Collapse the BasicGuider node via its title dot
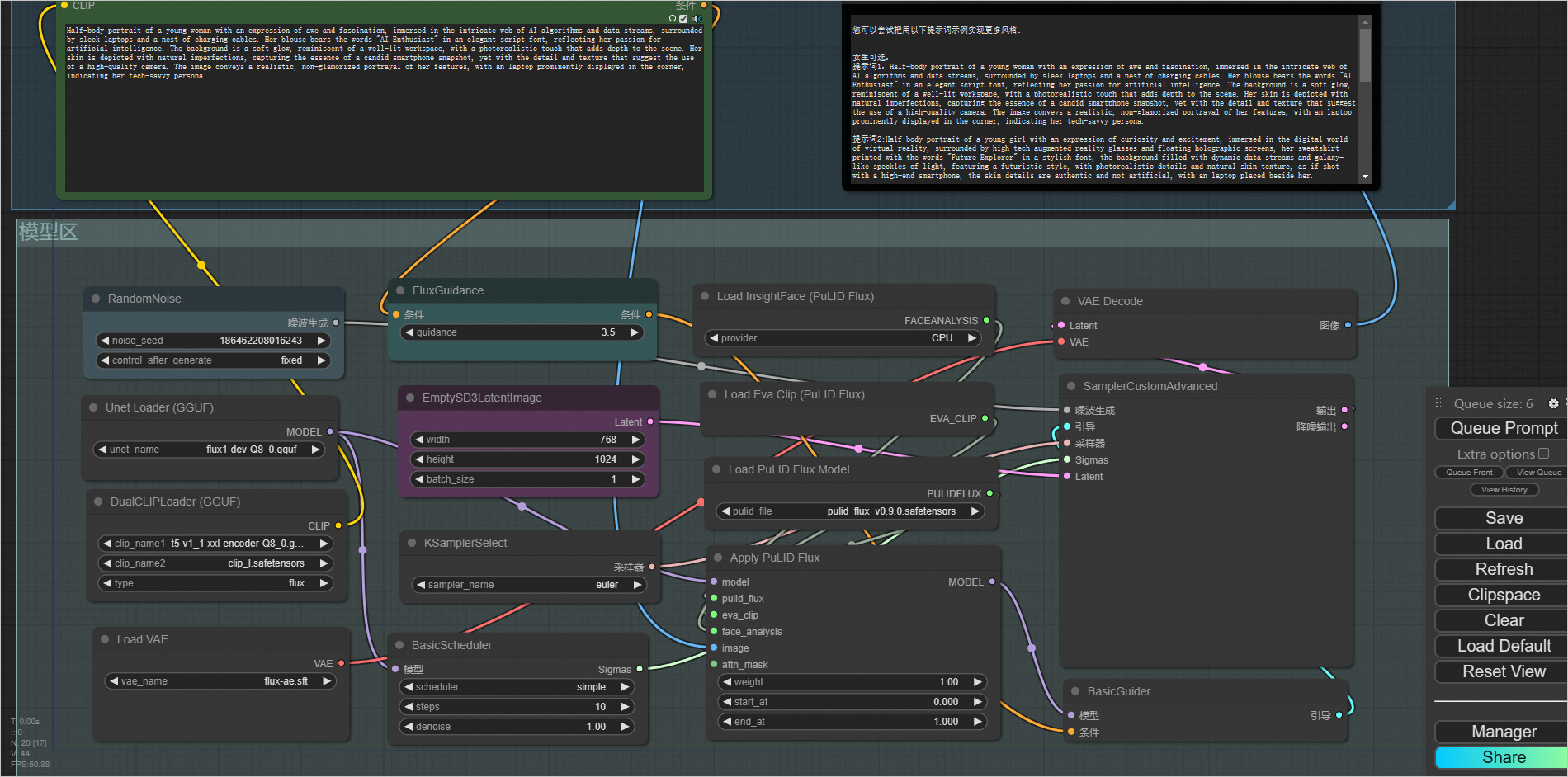The width and height of the screenshot is (1568, 777). click(1075, 691)
